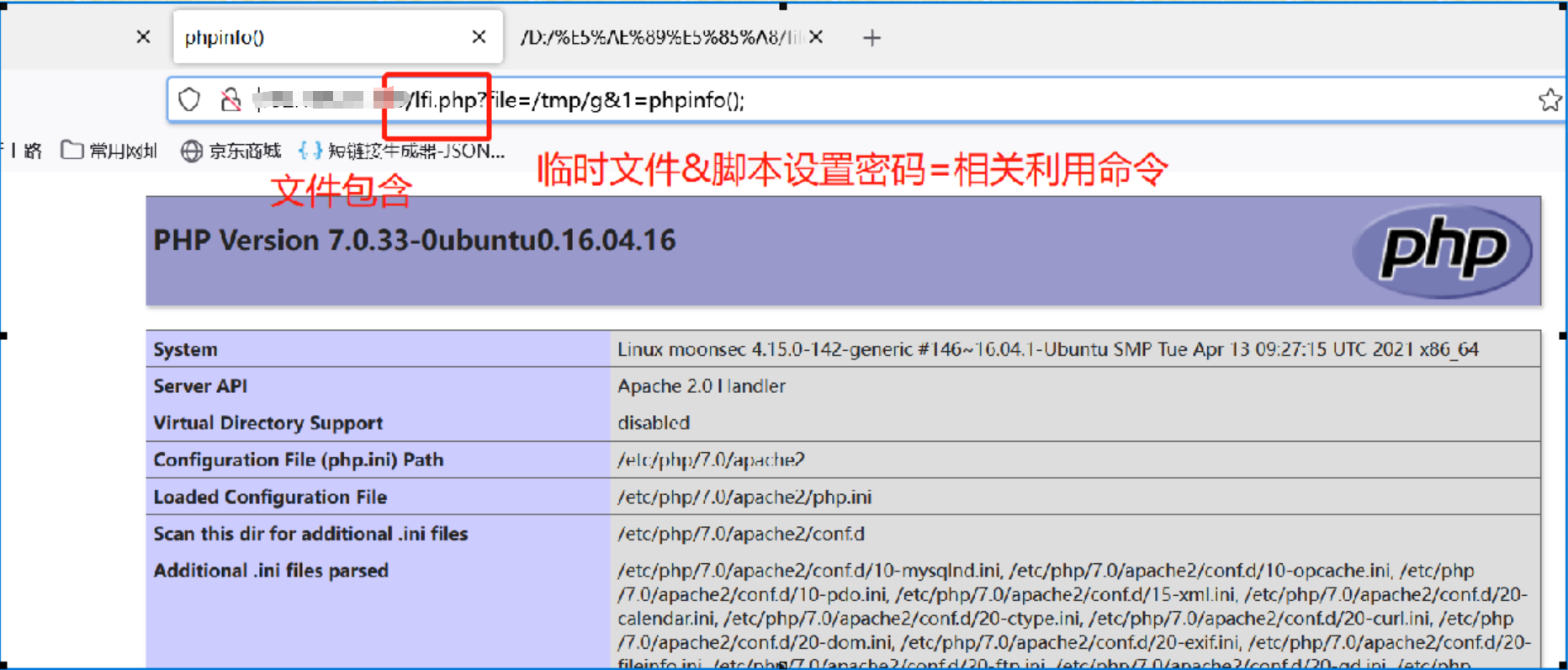Image resolution: width=1568 pixels, height=670 pixels.
Task: Click the /etc/php/7.0/apache2 path value
Action: pyautogui.click(x=711, y=460)
